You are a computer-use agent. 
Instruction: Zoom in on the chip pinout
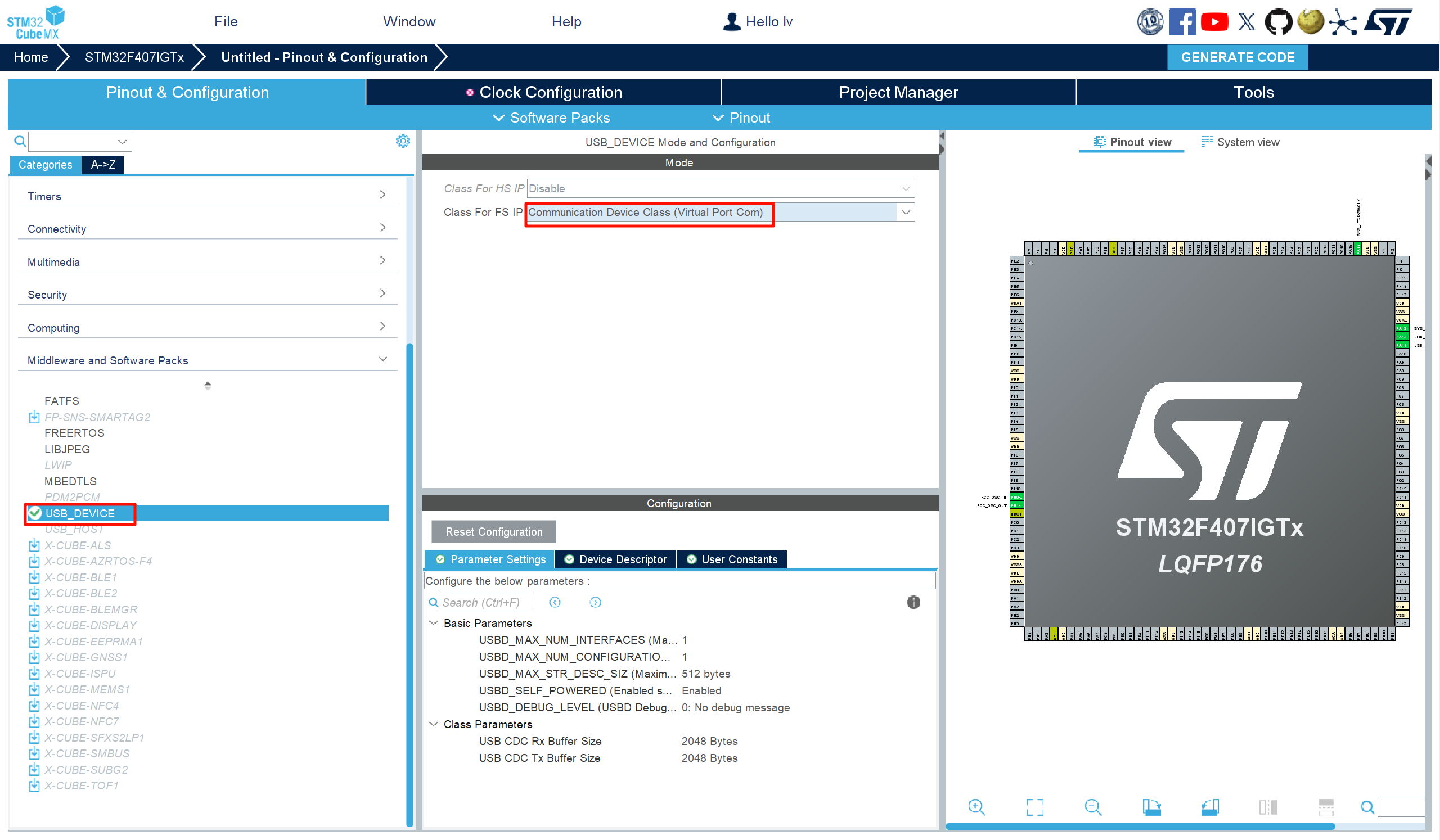click(976, 807)
